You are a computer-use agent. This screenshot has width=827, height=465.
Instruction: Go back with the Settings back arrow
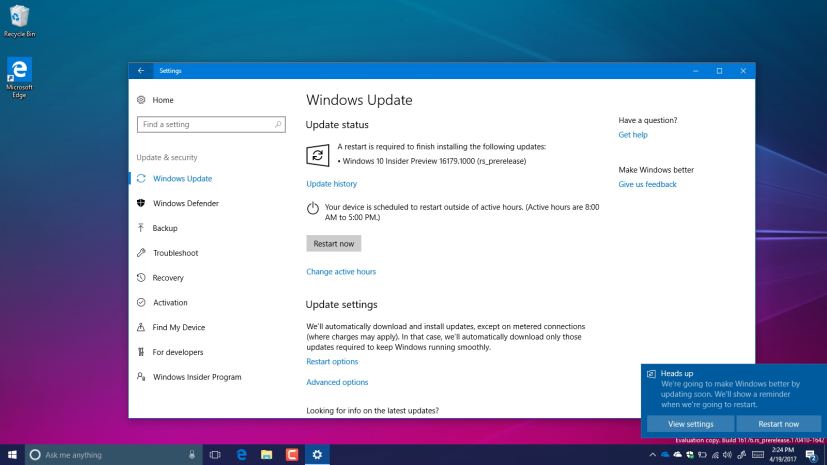pyautogui.click(x=141, y=71)
